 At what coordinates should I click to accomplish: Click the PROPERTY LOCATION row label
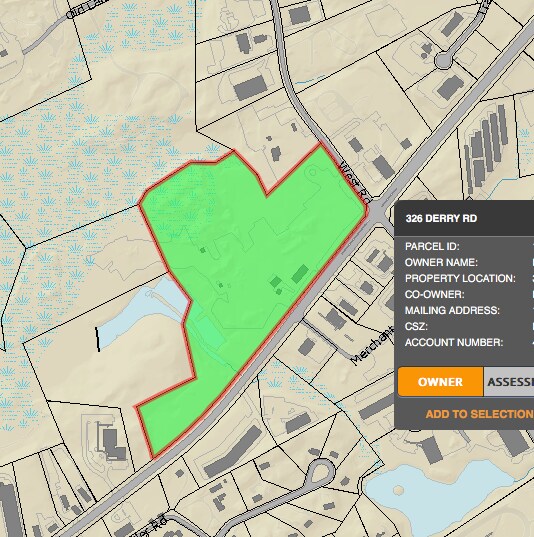[460, 278]
